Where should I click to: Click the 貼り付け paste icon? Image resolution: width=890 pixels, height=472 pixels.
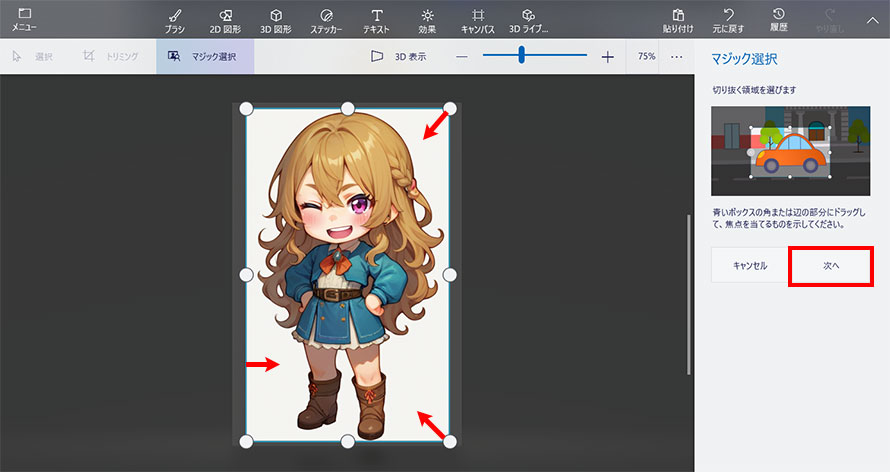(x=678, y=15)
